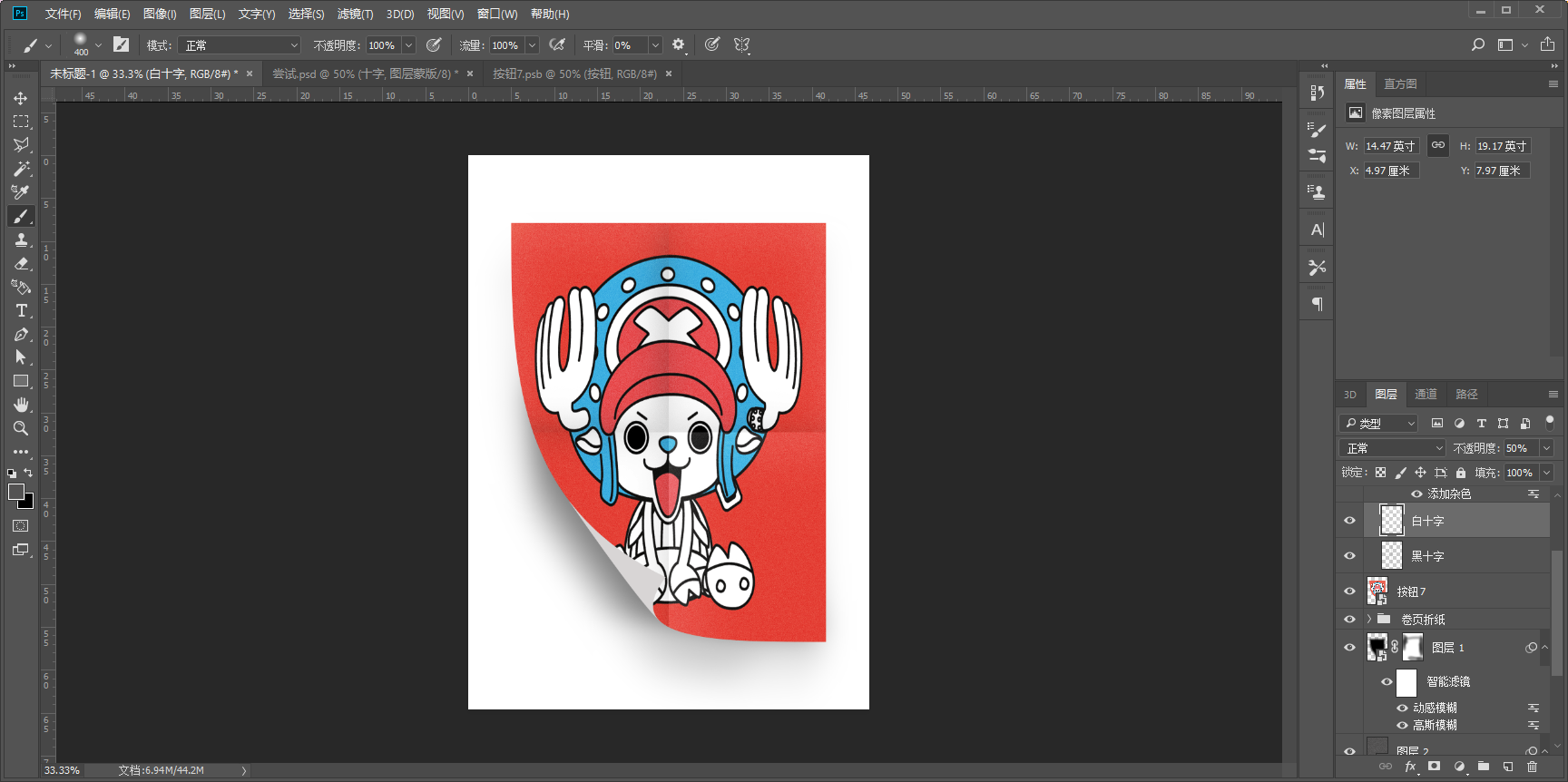The image size is (1568, 782).
Task: Delete the selected layer with the trash icon
Action: (1533, 767)
